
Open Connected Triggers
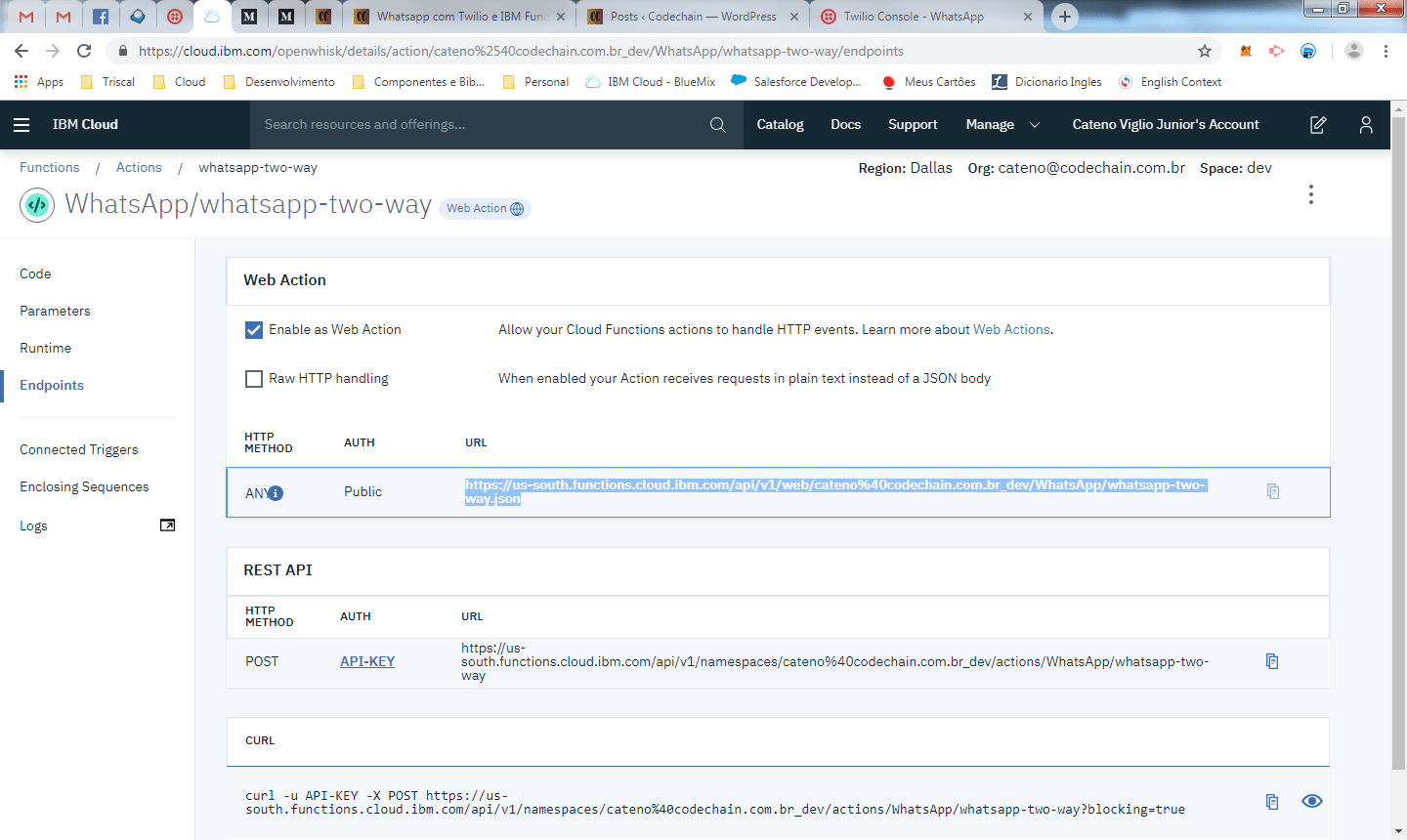[x=79, y=450]
